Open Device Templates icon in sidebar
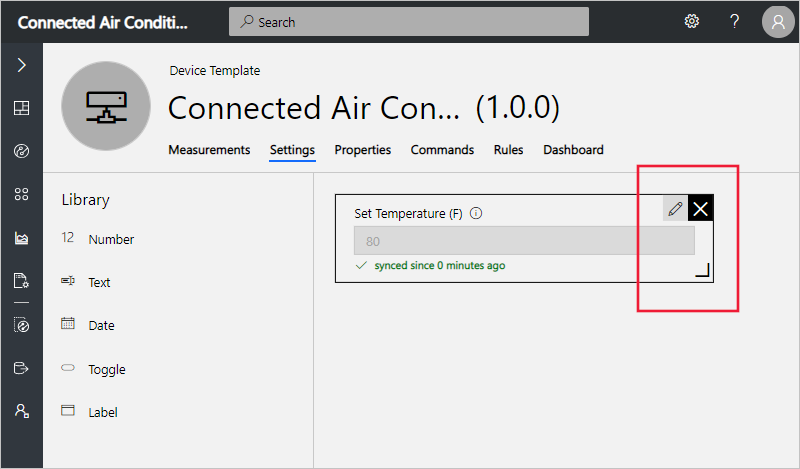This screenshot has height=469, width=800. pyautogui.click(x=21, y=325)
